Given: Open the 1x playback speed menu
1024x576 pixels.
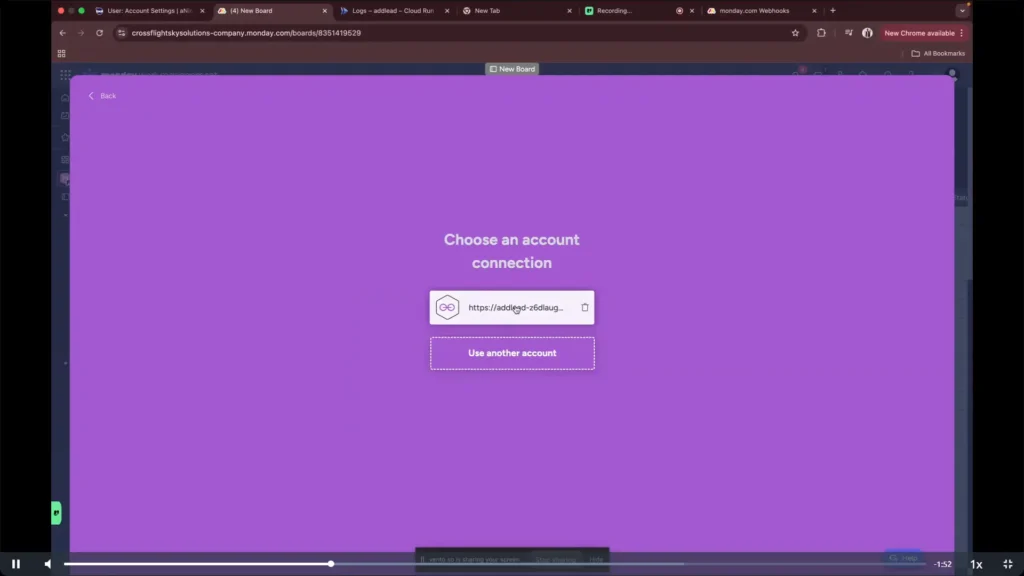Looking at the screenshot, I should tap(976, 564).
